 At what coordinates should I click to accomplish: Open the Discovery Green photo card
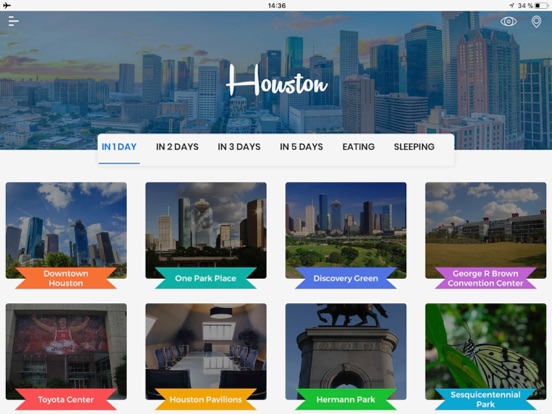346,235
